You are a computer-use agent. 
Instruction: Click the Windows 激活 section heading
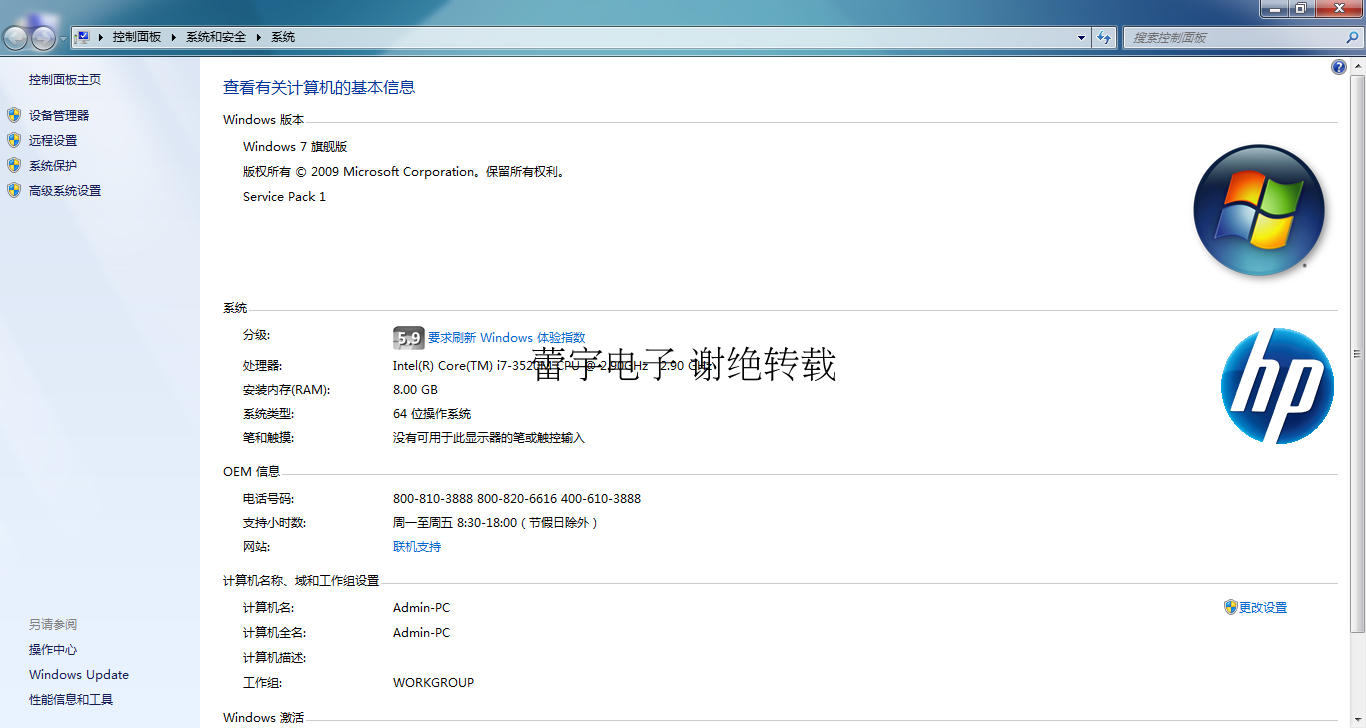(263, 718)
